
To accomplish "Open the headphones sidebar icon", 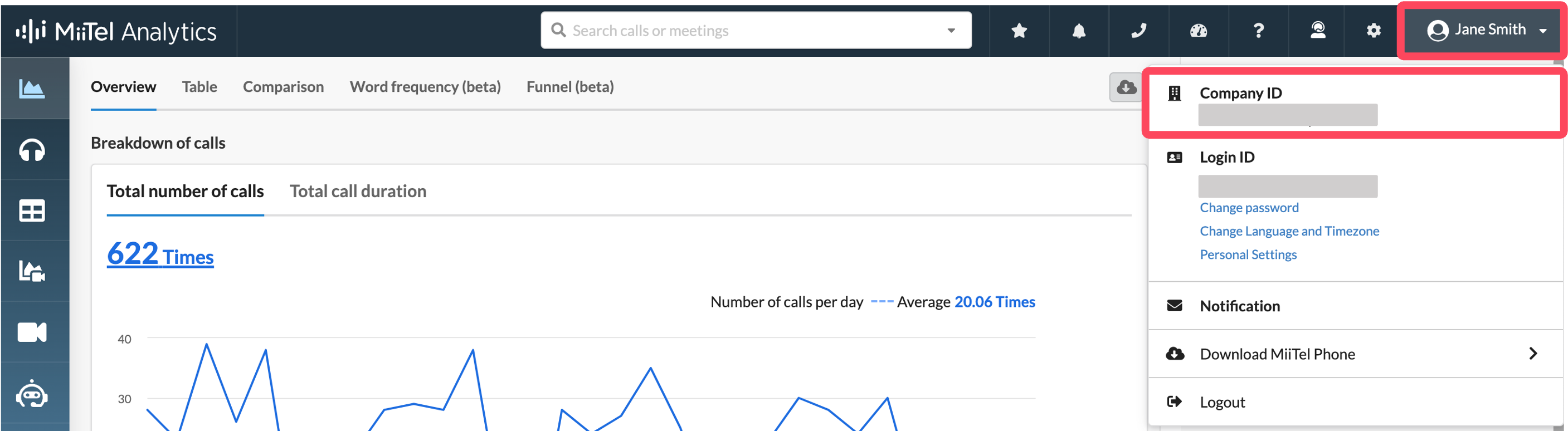I will pos(32,150).
